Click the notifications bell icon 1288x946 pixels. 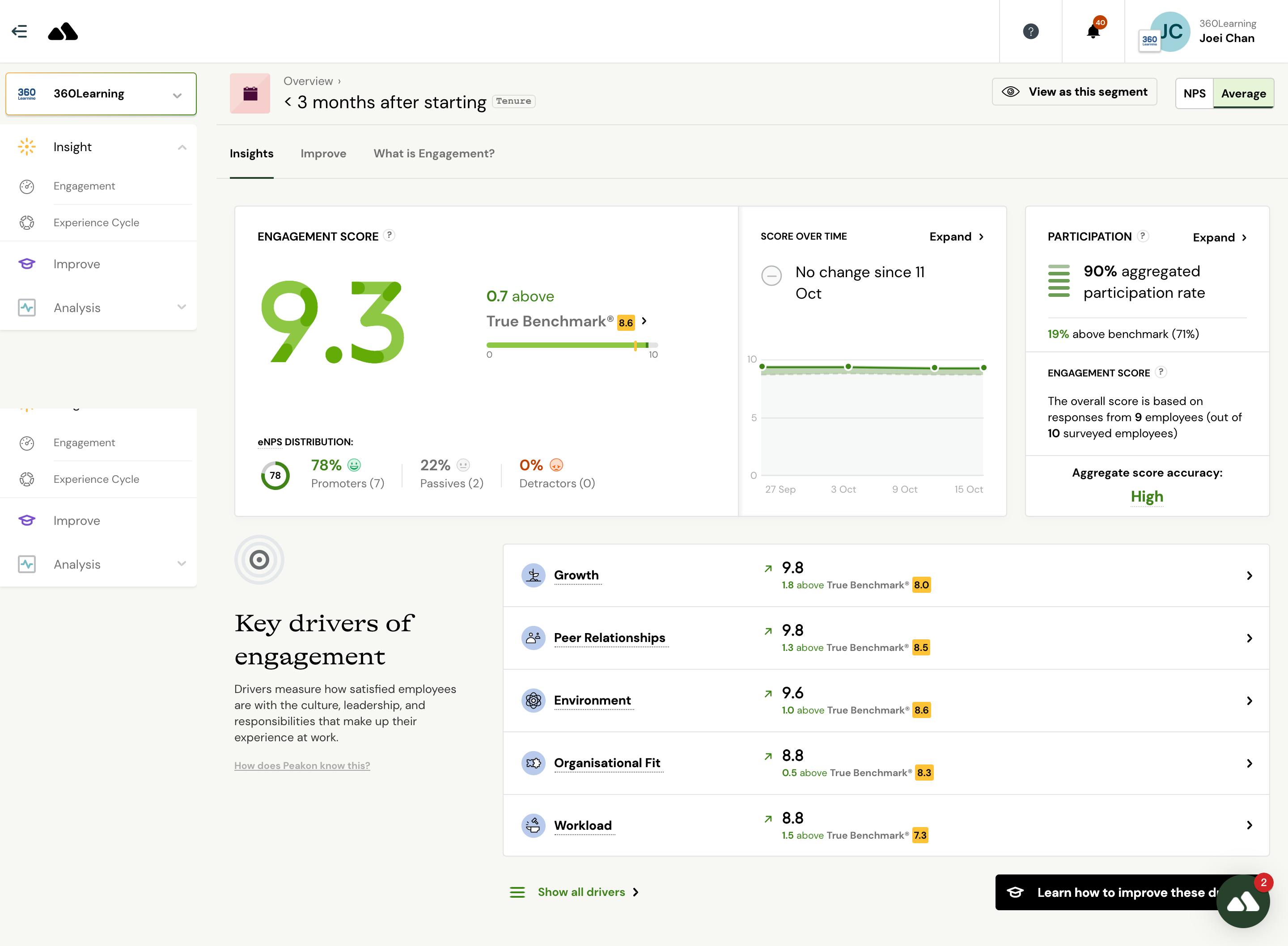point(1094,31)
